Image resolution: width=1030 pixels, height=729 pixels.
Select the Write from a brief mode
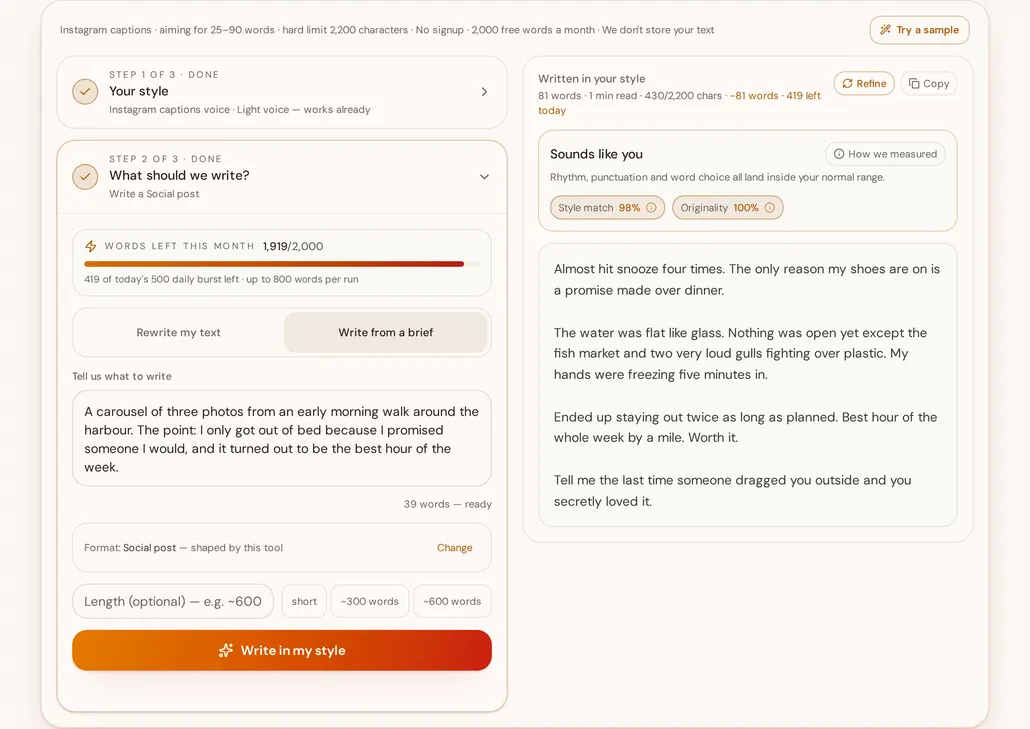coord(386,332)
